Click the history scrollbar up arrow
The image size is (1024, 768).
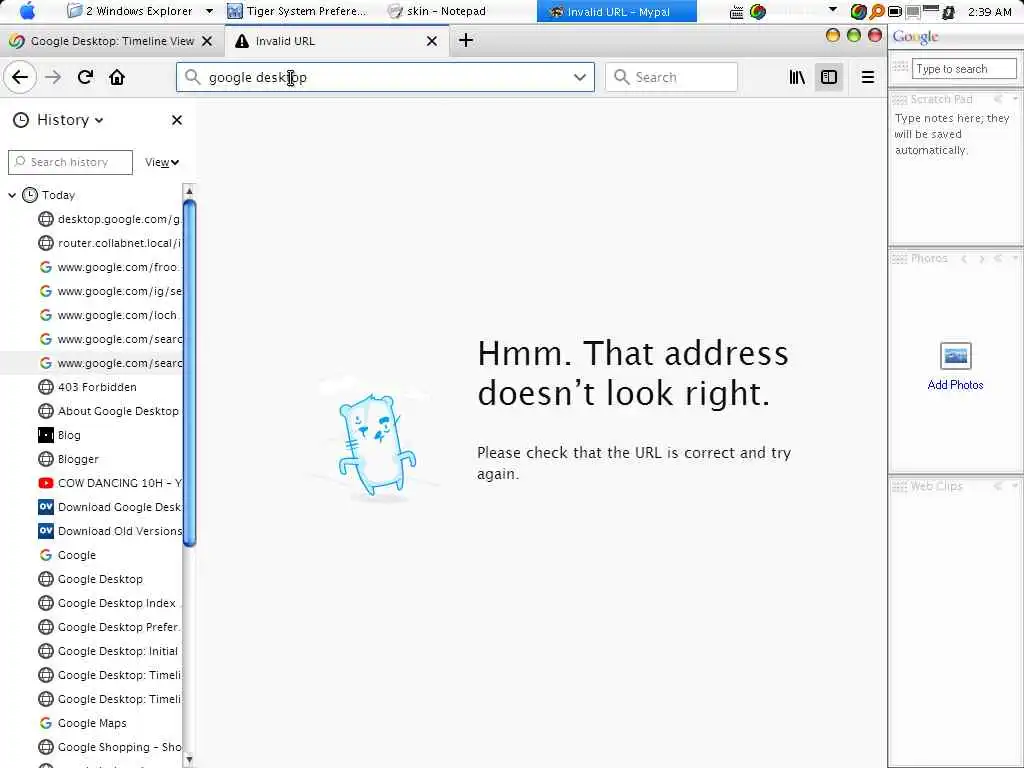189,191
